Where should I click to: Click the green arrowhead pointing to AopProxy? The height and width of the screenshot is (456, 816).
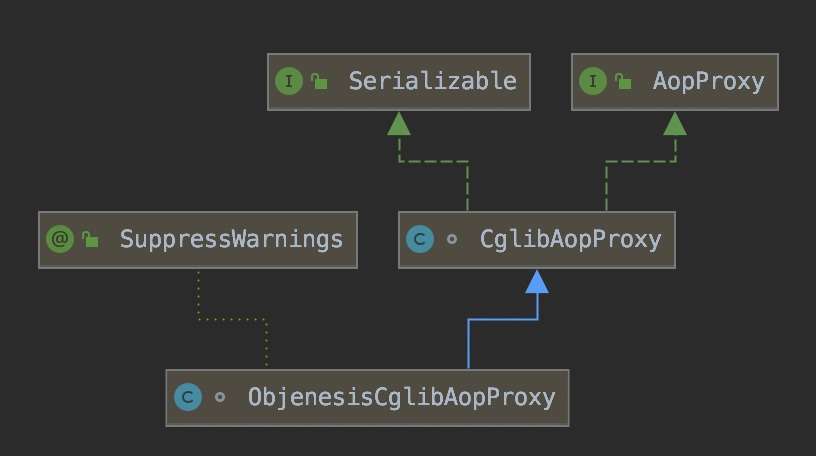[x=675, y=124]
